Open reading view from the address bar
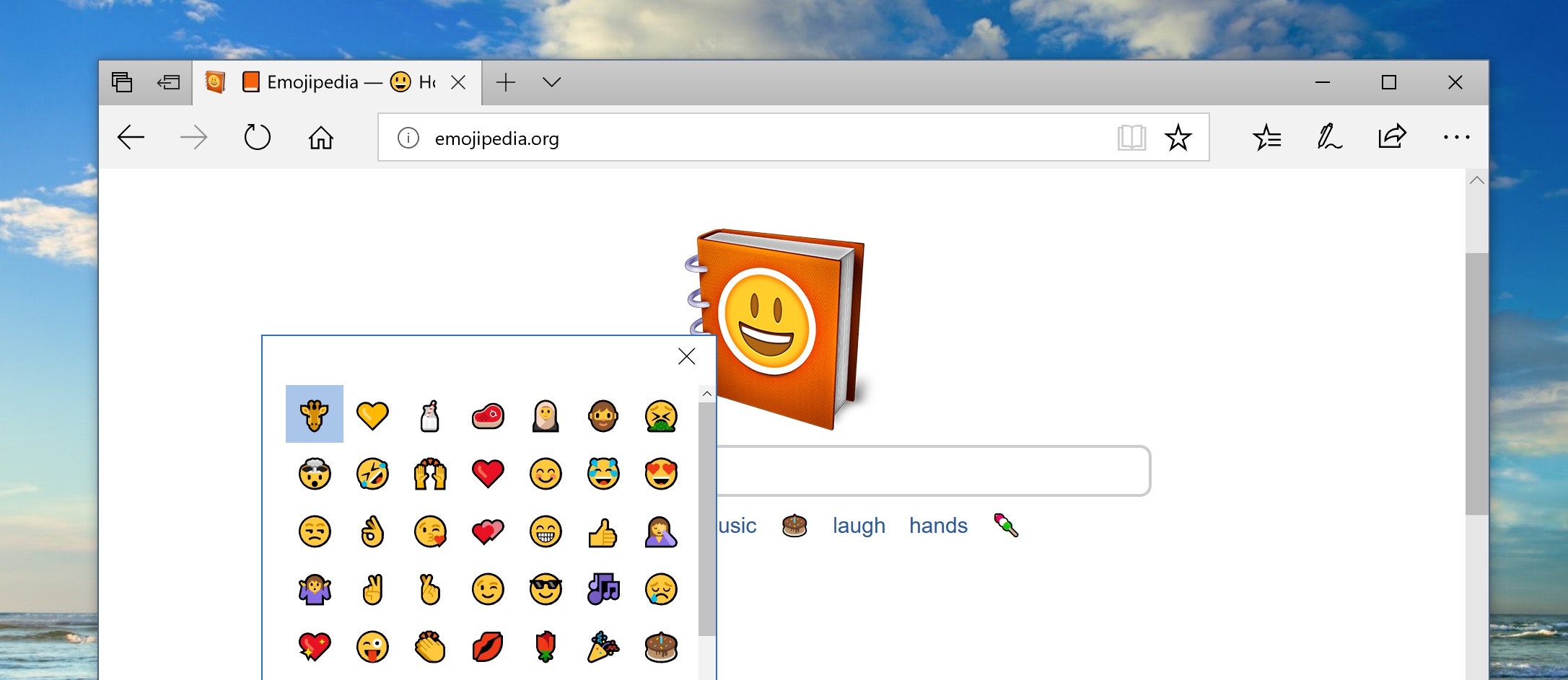This screenshot has height=680, width=1568. pyautogui.click(x=1131, y=137)
